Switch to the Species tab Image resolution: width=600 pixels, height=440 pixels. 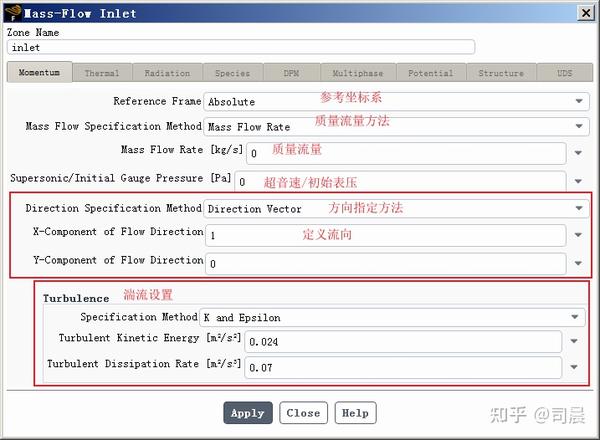232,73
